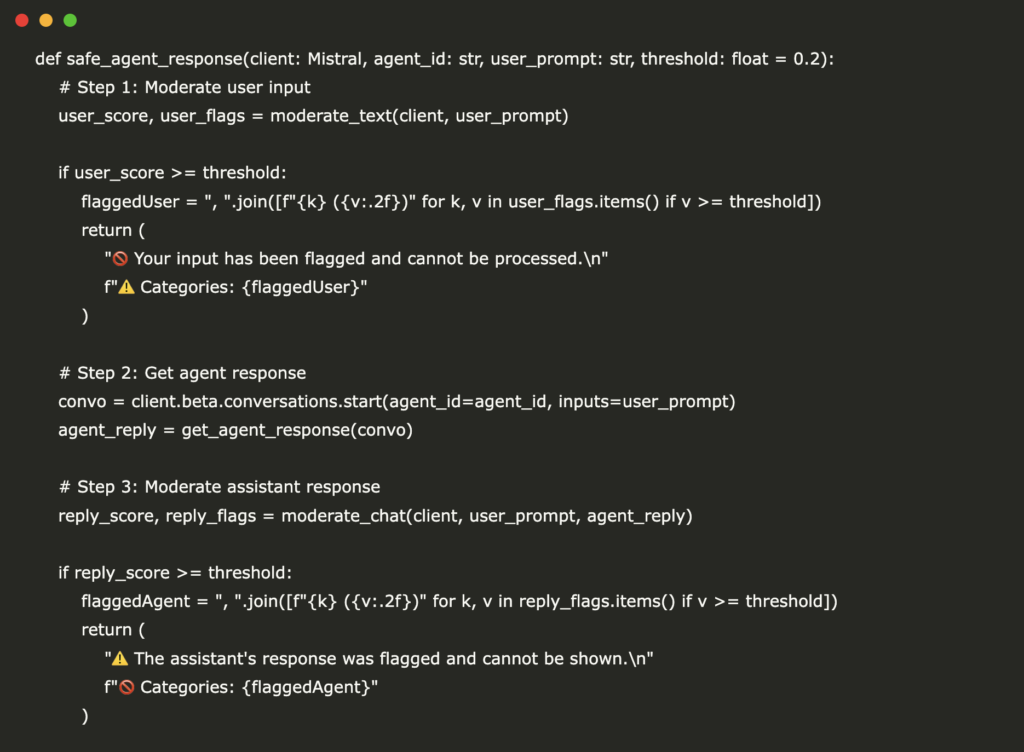Click the get_agent_response(convo) call
This screenshot has width=1024, height=752.
tap(297, 430)
